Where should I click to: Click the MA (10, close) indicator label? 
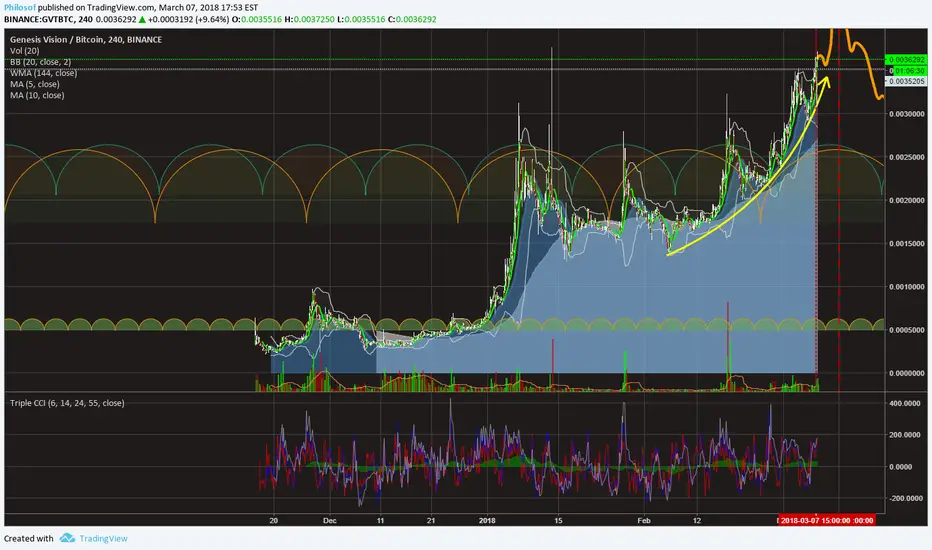click(x=37, y=95)
